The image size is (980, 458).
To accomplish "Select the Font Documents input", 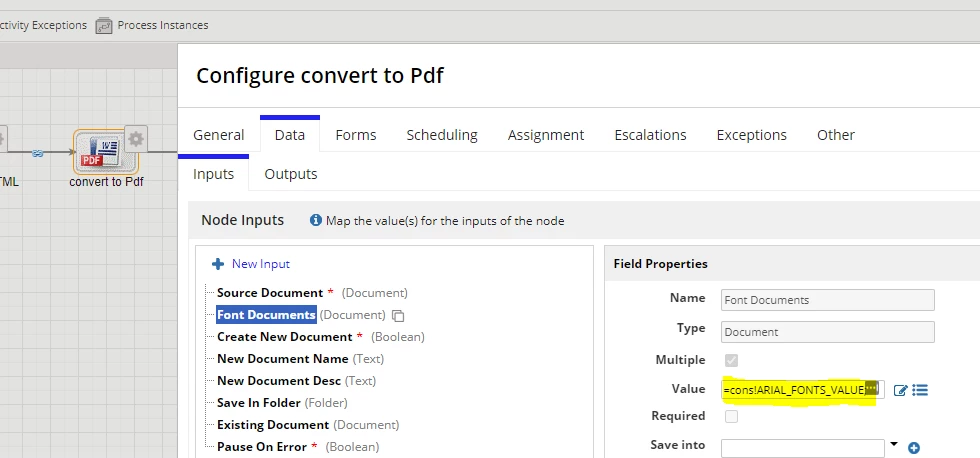I will 266,315.
